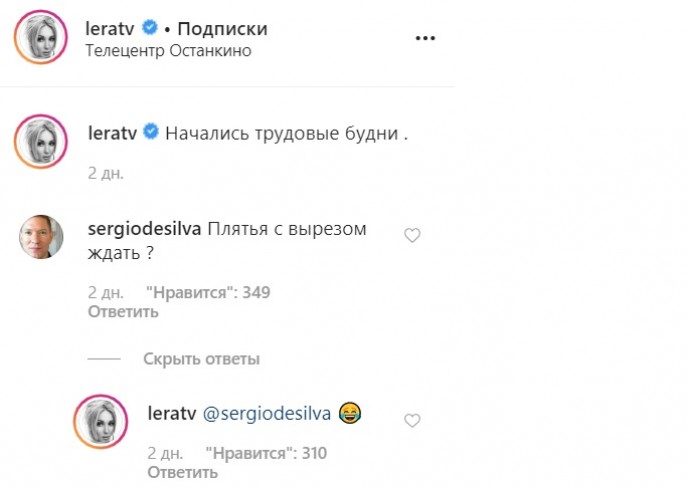Open the "Телецентр Останкино" location link
This screenshot has height=488, width=690.
pos(169,50)
